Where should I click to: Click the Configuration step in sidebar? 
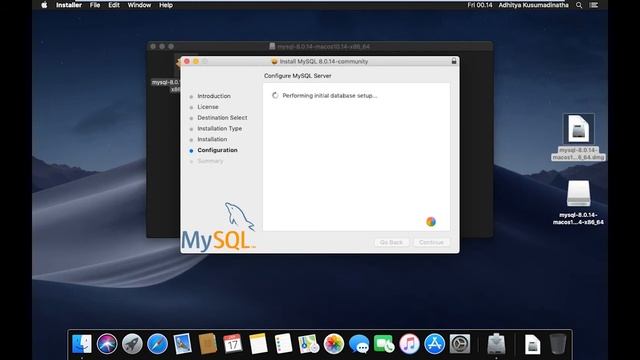coord(217,150)
